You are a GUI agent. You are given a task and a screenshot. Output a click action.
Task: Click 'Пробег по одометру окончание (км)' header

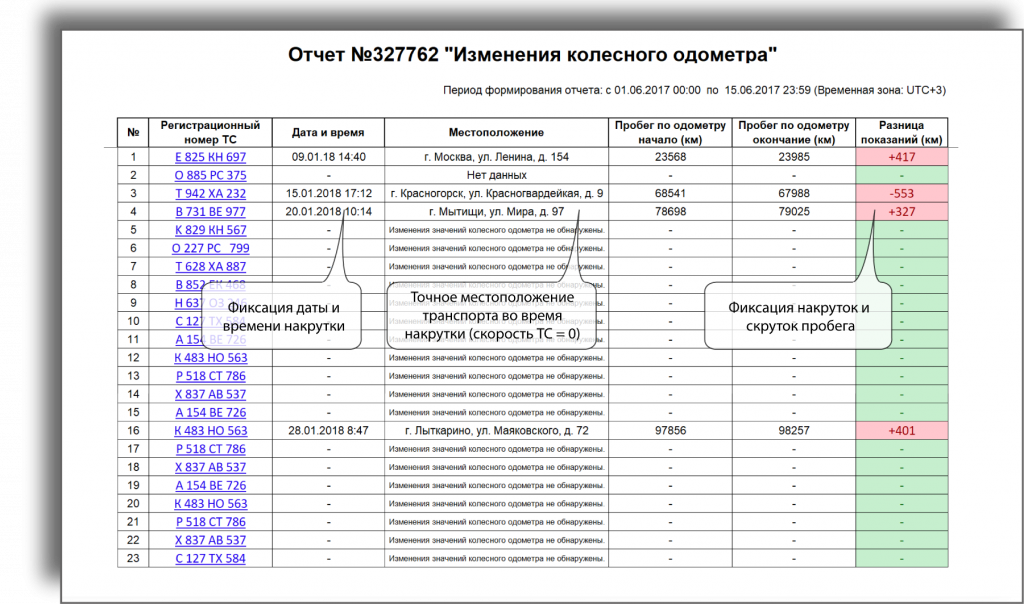pos(794,132)
